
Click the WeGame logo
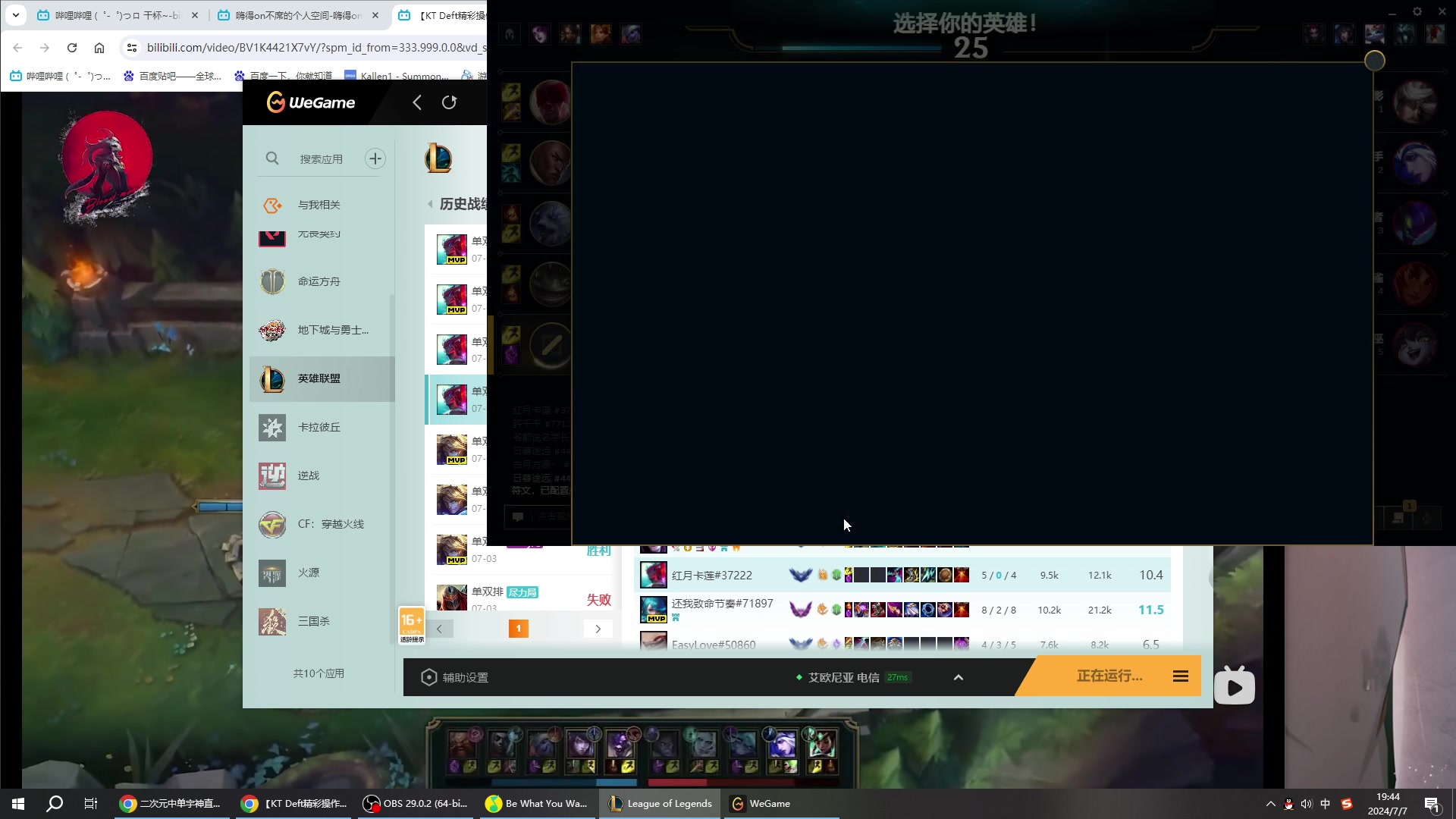(x=311, y=102)
